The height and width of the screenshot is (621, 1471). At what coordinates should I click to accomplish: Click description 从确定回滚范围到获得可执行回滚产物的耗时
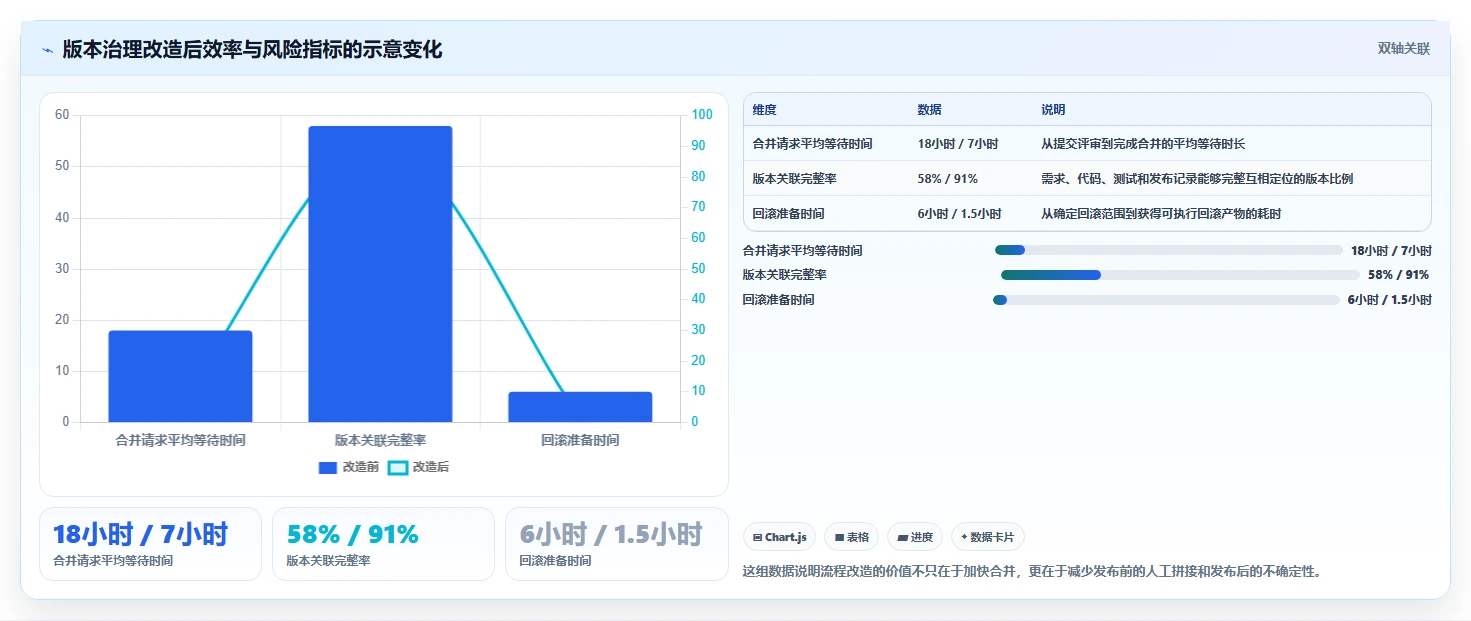(x=1161, y=214)
